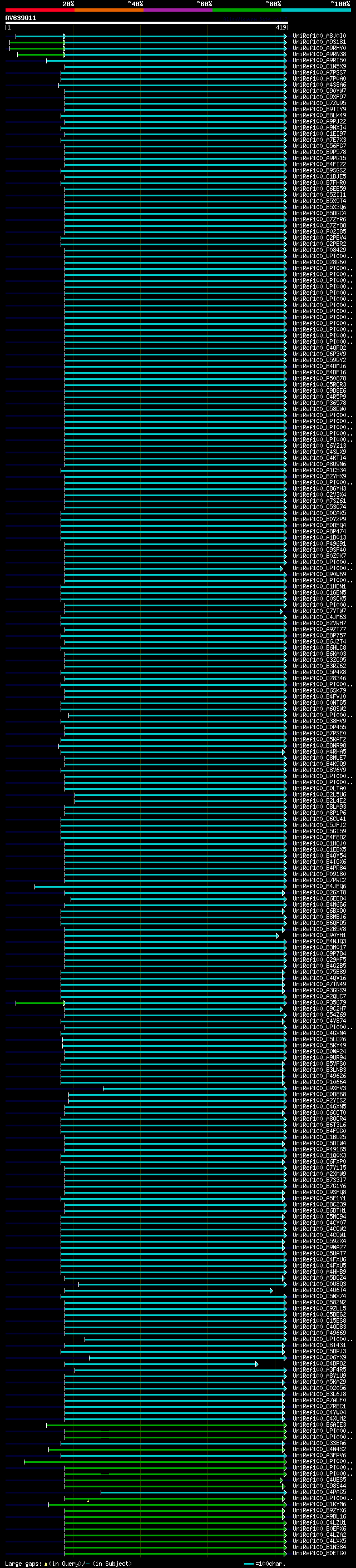Click the UniRef100_Q8LA93 label
356x1568 pixels.
(x=319, y=807)
